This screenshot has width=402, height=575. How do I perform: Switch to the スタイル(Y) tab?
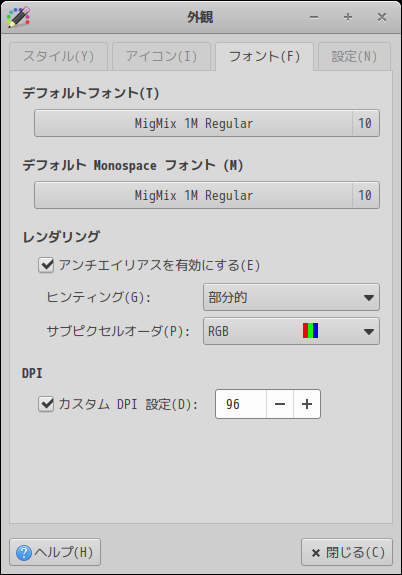coord(59,56)
